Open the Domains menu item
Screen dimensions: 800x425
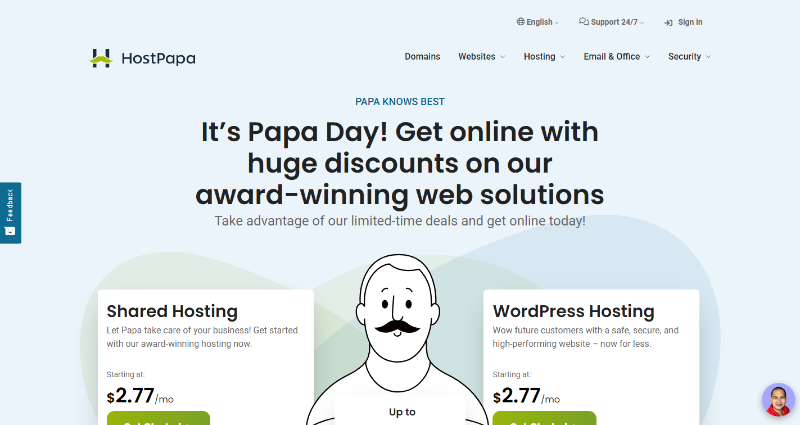pyautogui.click(x=422, y=57)
